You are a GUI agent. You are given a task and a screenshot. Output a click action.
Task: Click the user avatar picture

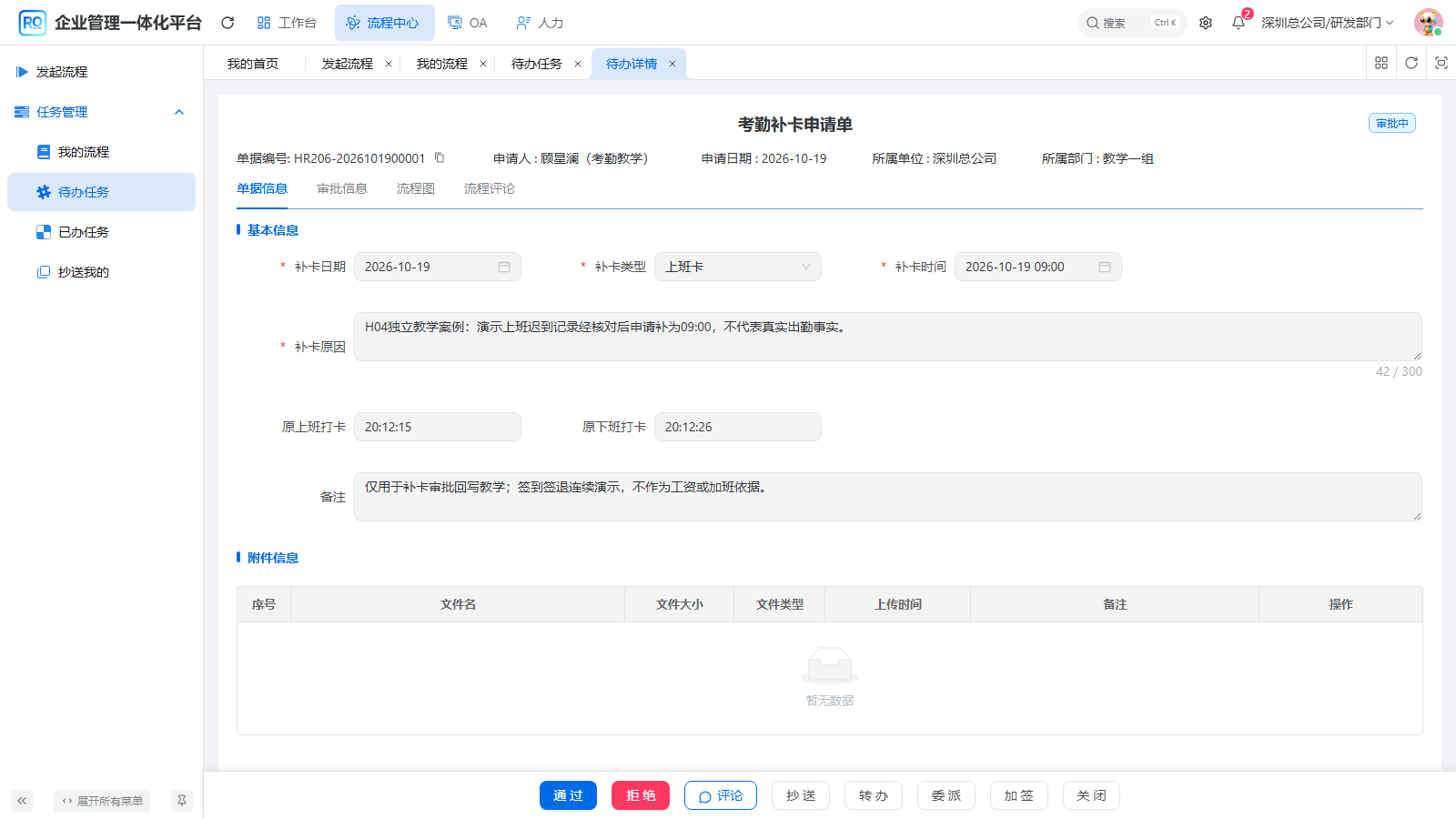pyautogui.click(x=1428, y=23)
